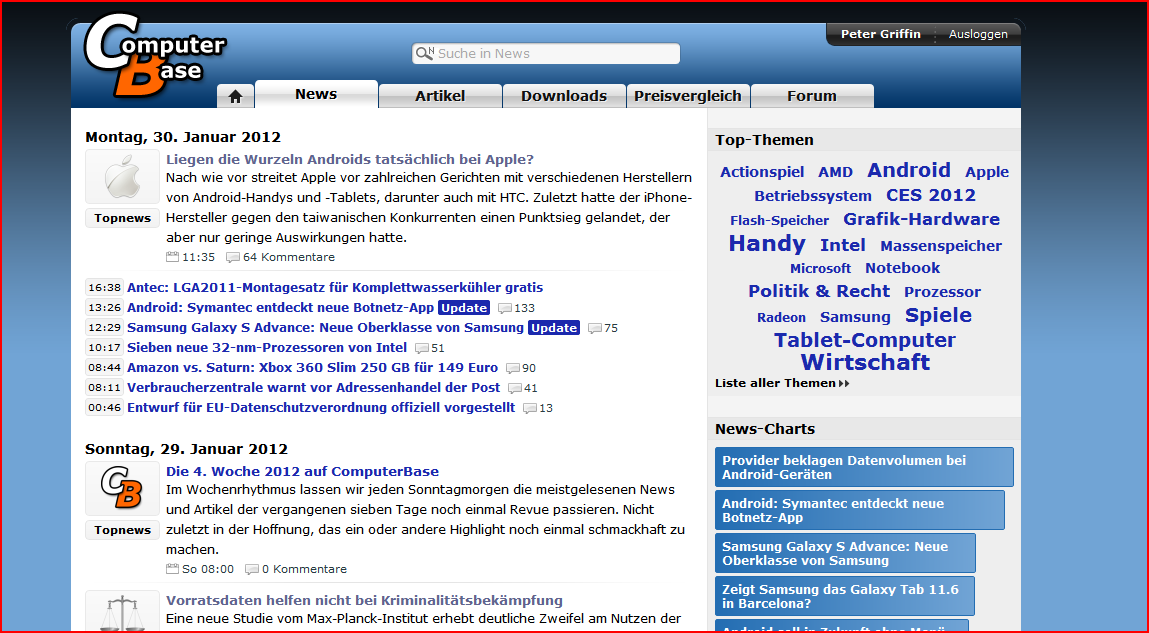Click calendar icon beside 11:35 time
1149x633 pixels.
(x=173, y=257)
